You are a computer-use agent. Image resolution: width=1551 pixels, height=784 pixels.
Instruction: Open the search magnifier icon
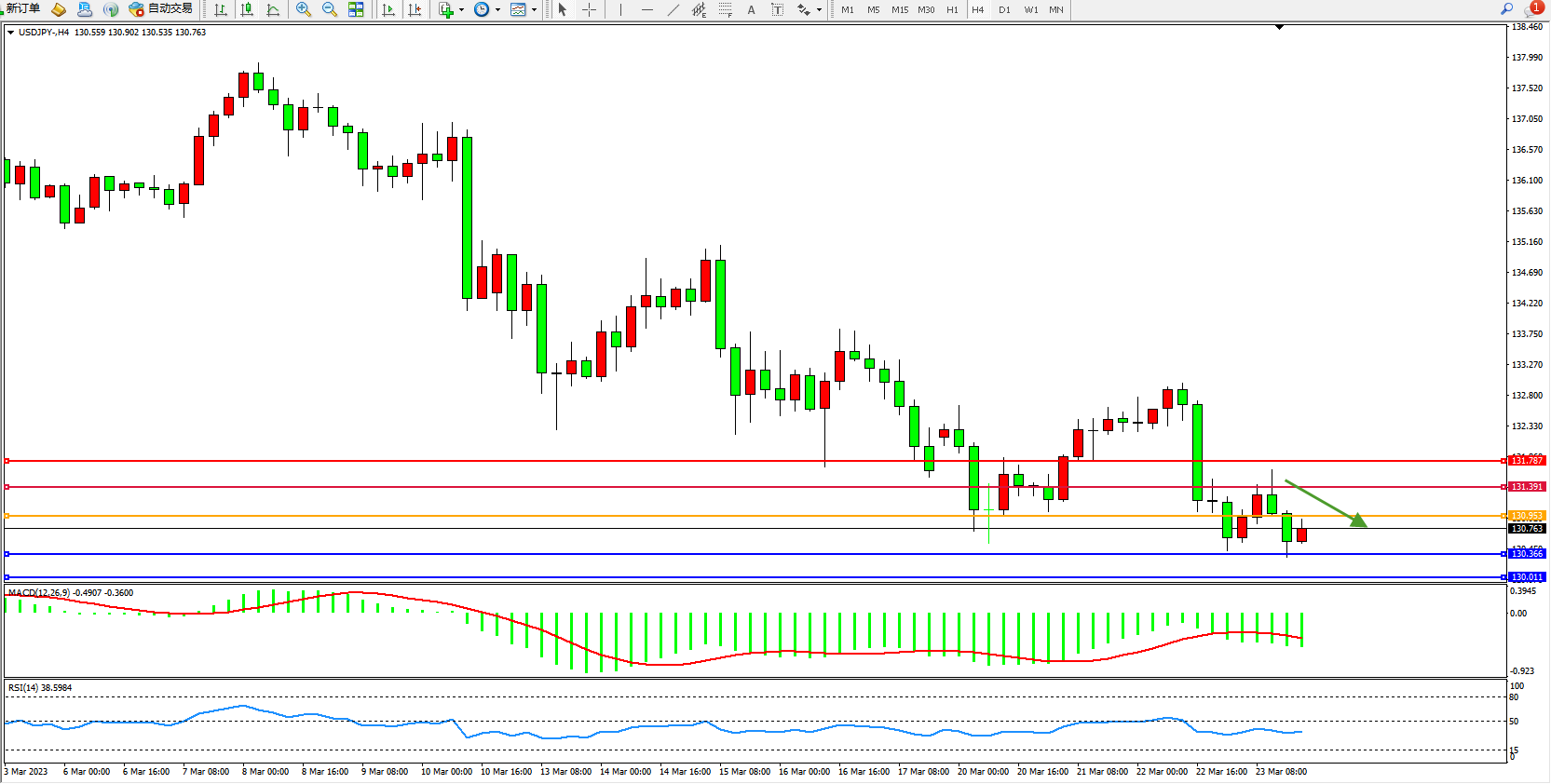[1506, 9]
